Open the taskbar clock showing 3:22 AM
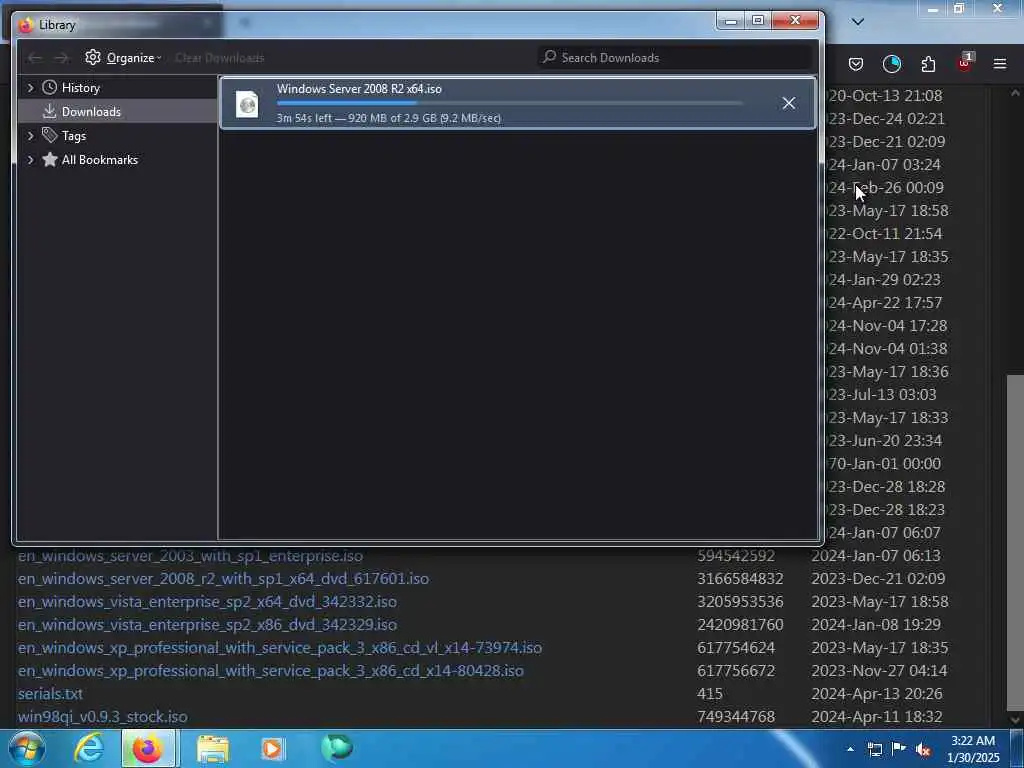This screenshot has width=1024, height=768. [x=973, y=749]
